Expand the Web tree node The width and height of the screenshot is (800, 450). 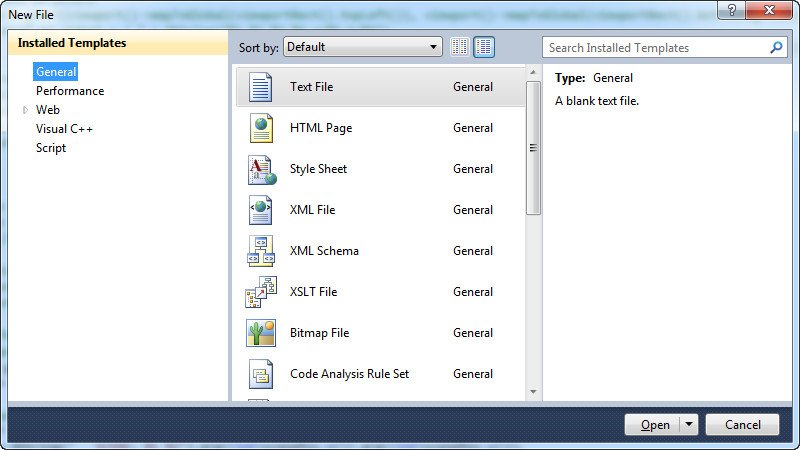25,110
